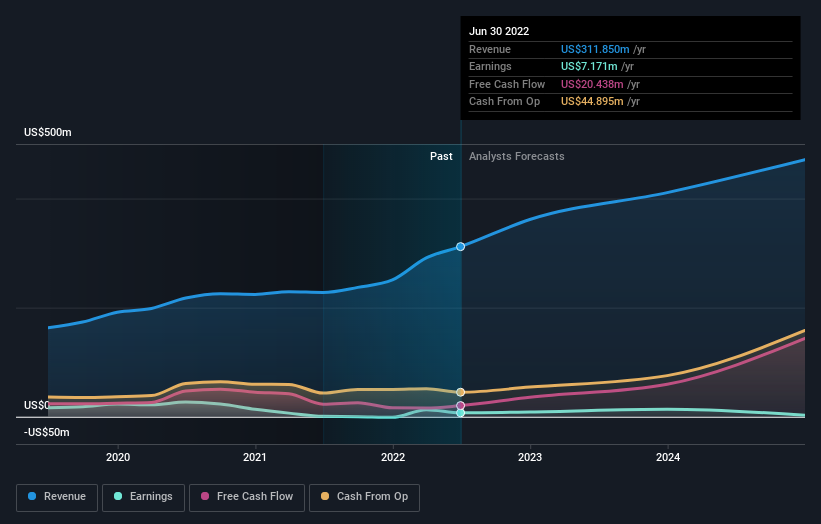Click the Revenue row label in tooltip
The width and height of the screenshot is (821, 524).
[x=490, y=49]
